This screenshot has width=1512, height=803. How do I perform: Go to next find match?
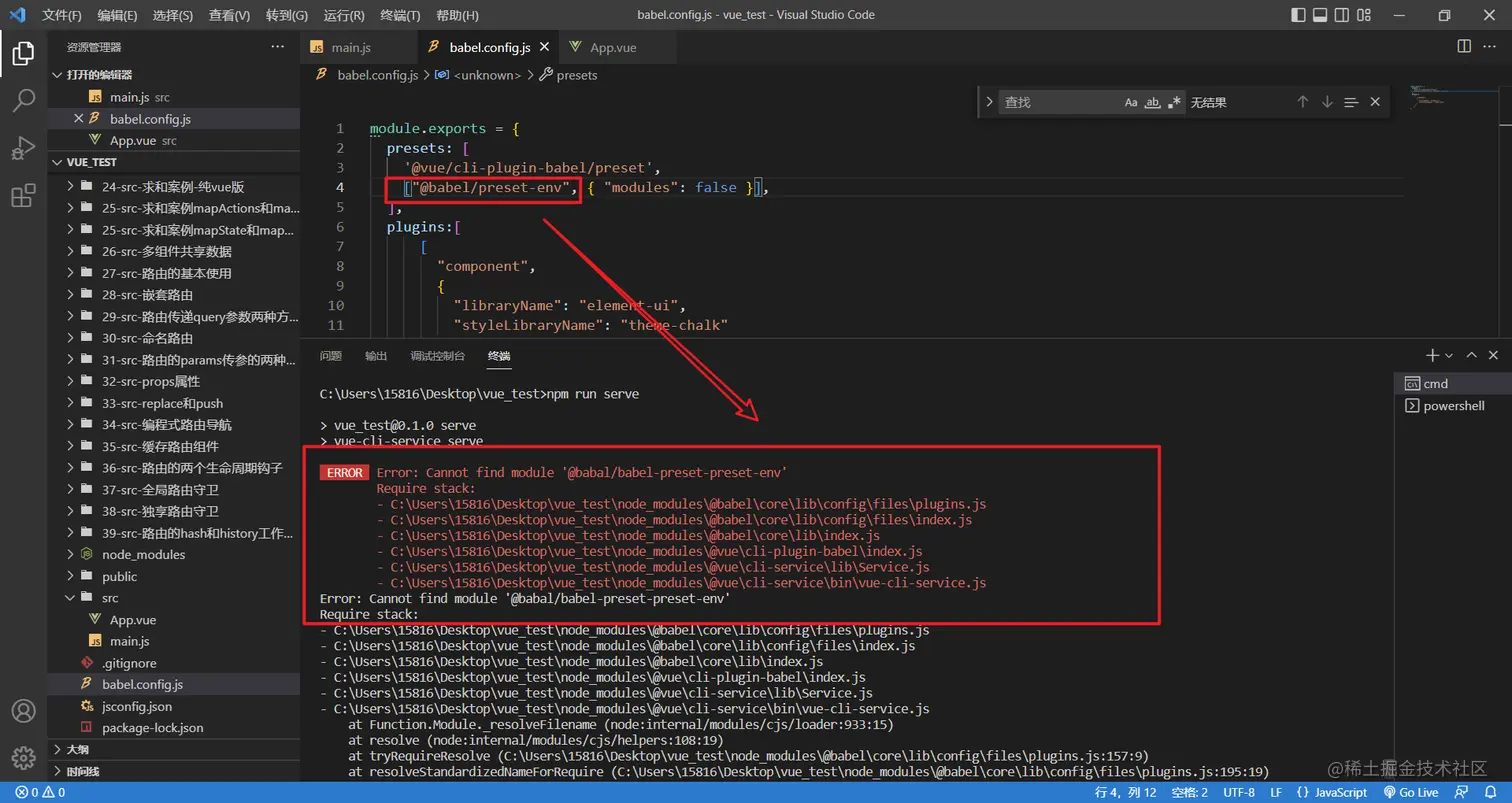pyautogui.click(x=1327, y=102)
